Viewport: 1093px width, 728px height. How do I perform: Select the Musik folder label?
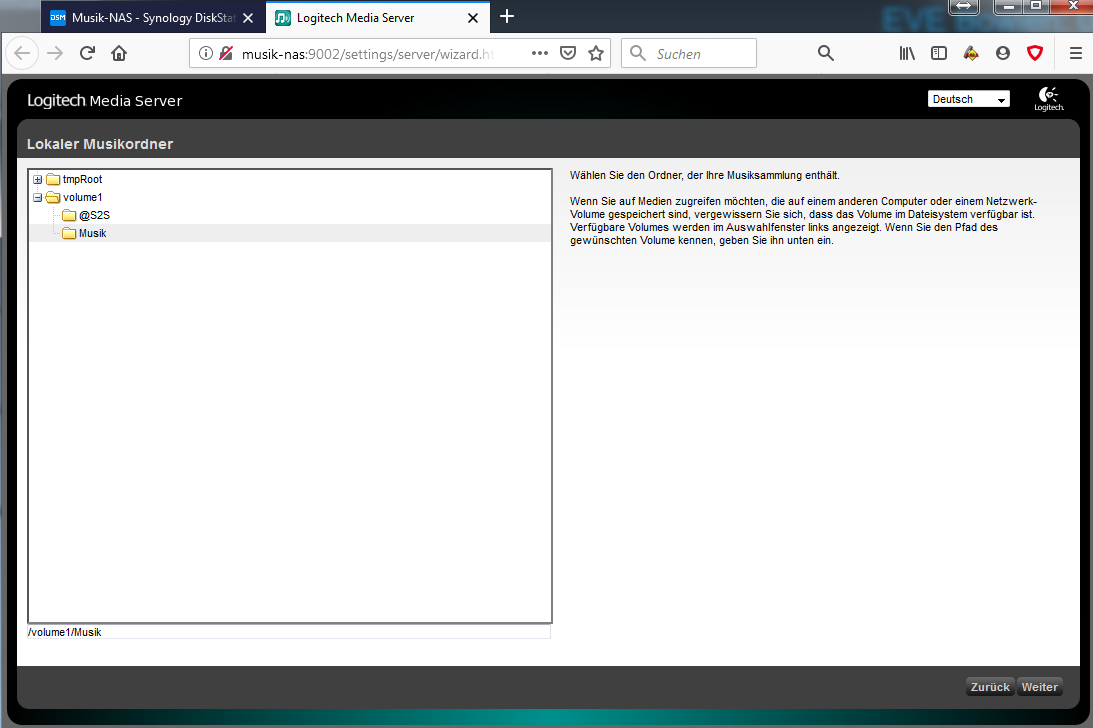[x=93, y=234]
